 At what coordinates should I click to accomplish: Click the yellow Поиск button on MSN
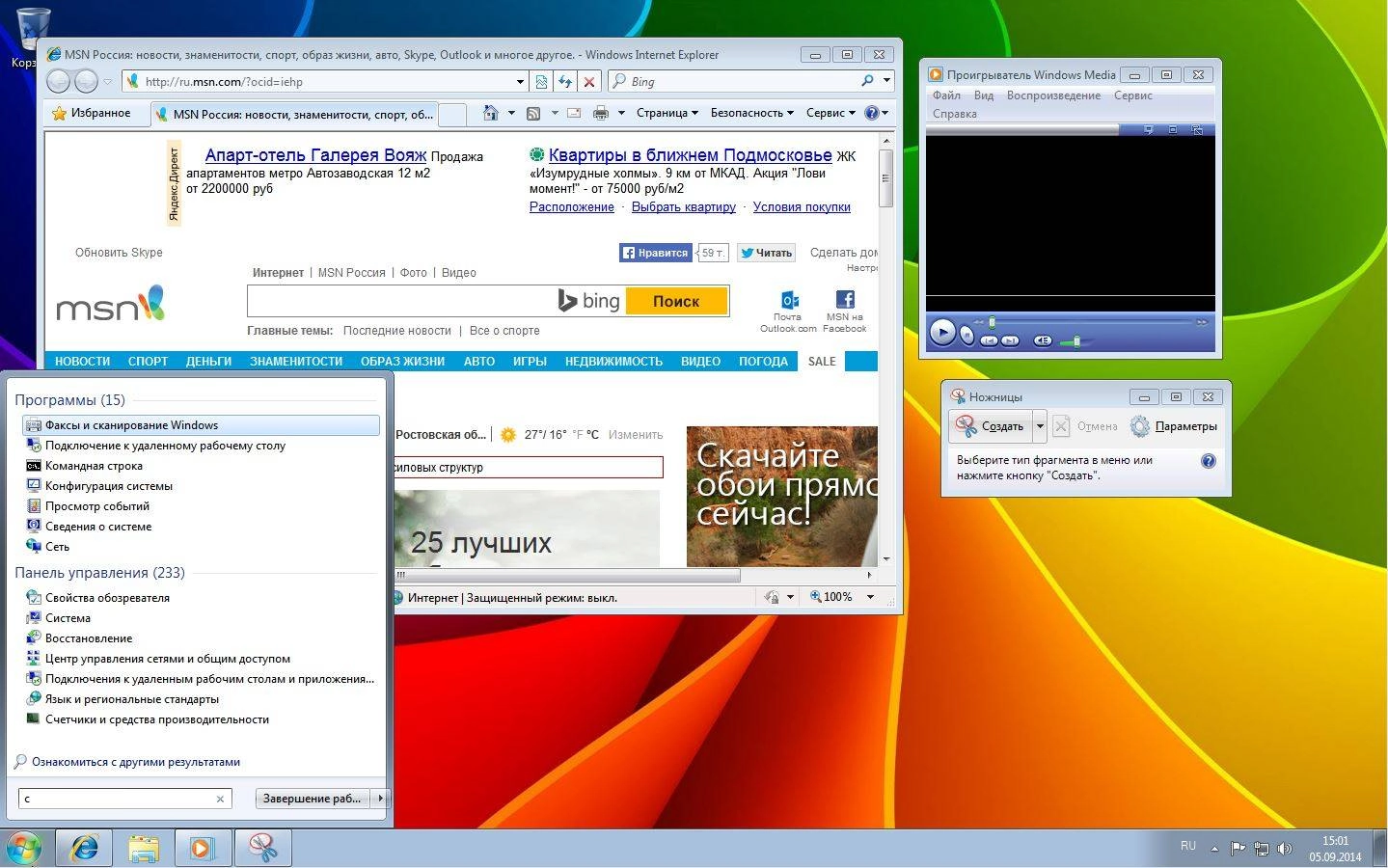pyautogui.click(x=676, y=301)
